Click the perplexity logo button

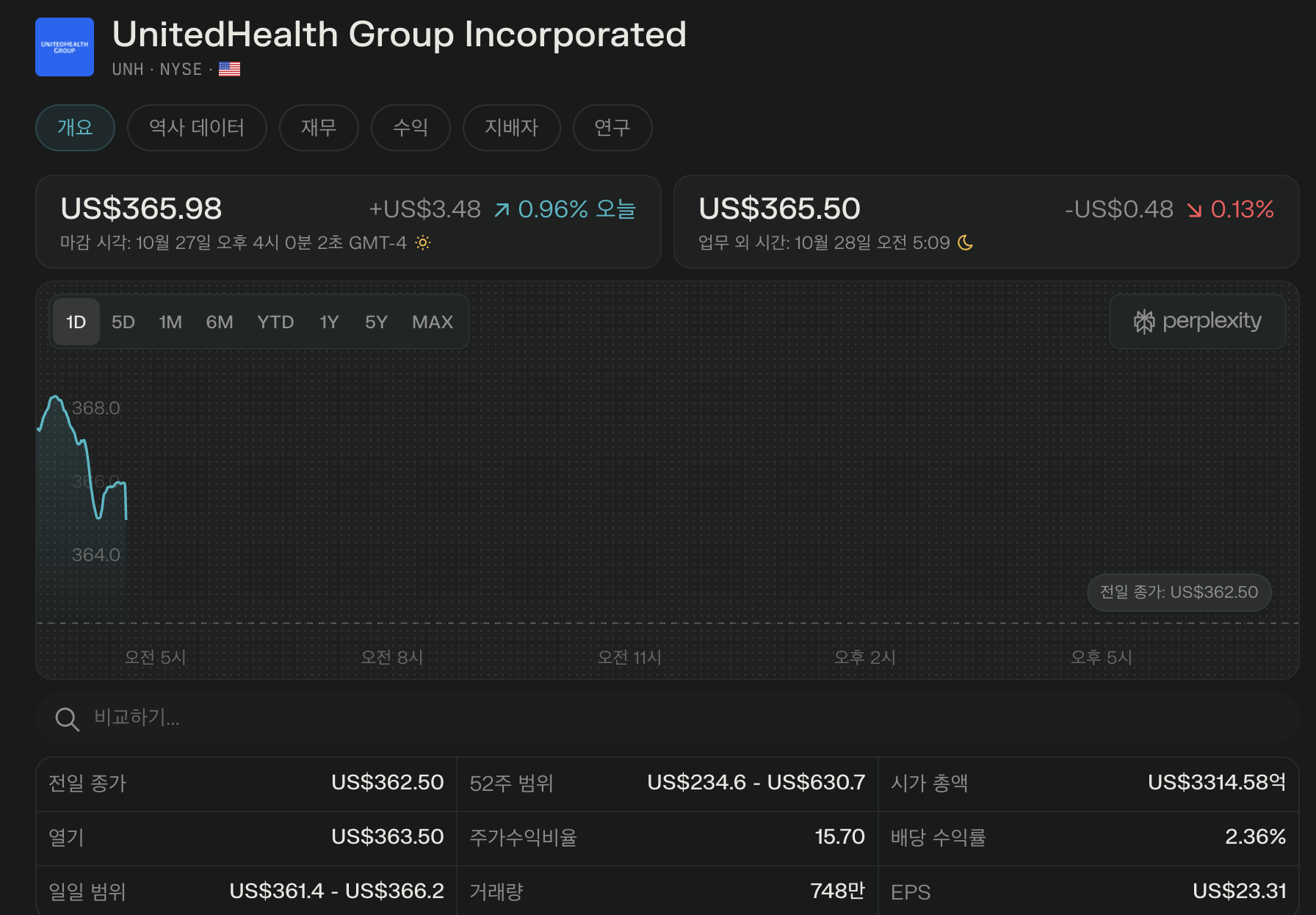pos(1197,321)
